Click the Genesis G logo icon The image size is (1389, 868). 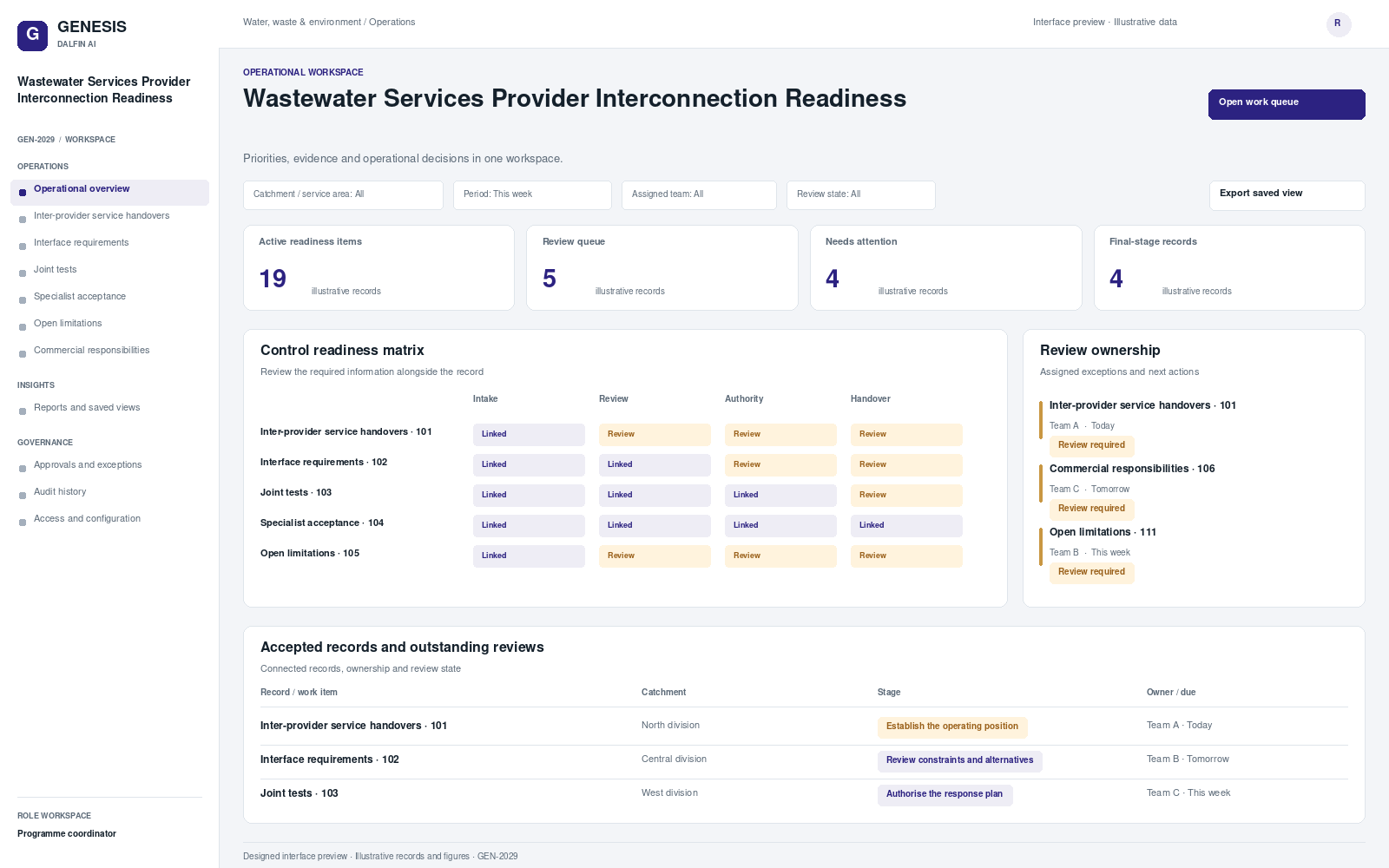tap(32, 36)
